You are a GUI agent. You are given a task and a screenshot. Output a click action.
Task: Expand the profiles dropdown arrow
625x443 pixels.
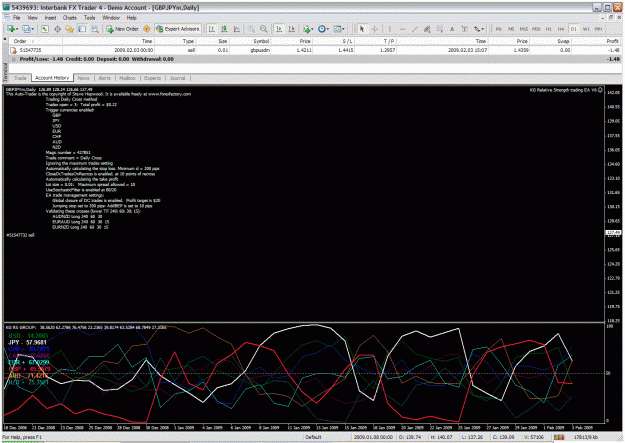click(x=32, y=29)
